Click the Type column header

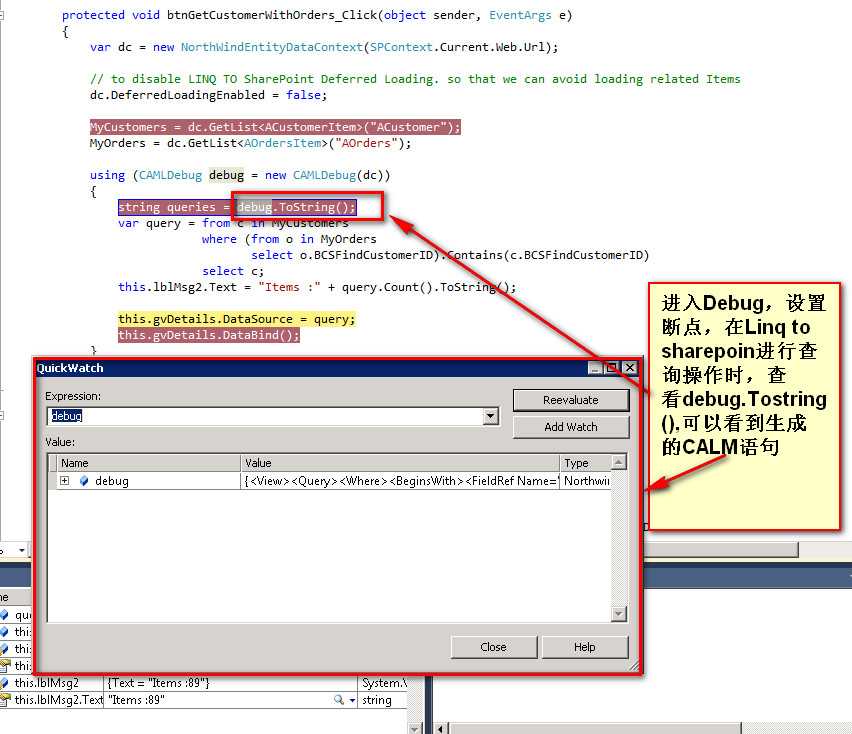pos(585,463)
